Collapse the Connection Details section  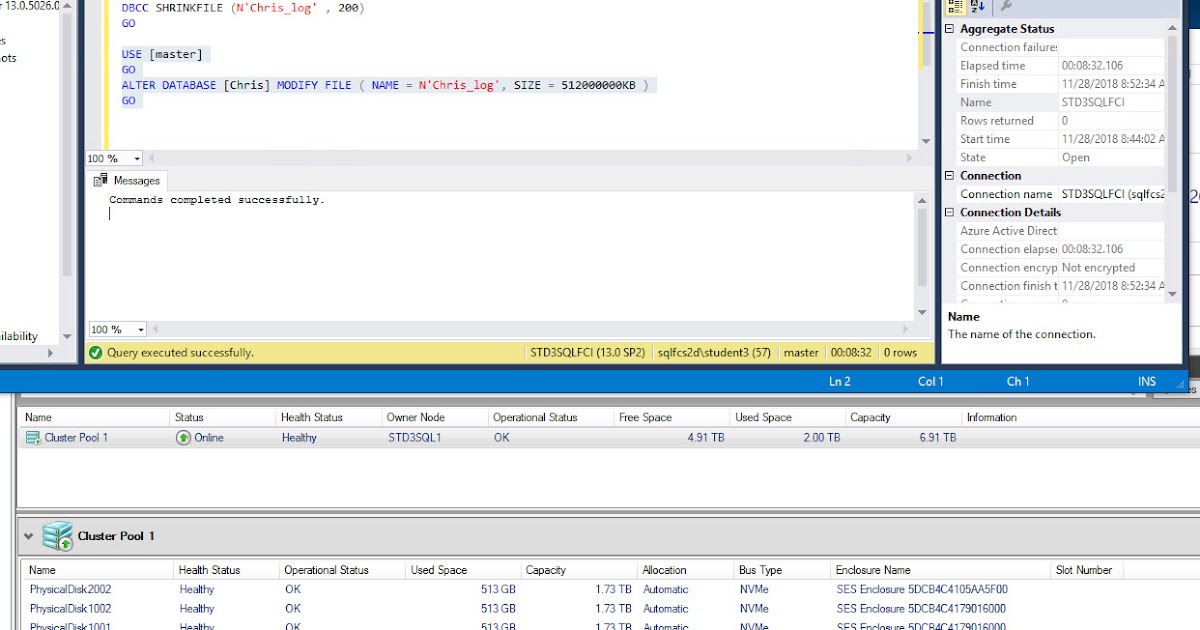[x=948, y=212]
